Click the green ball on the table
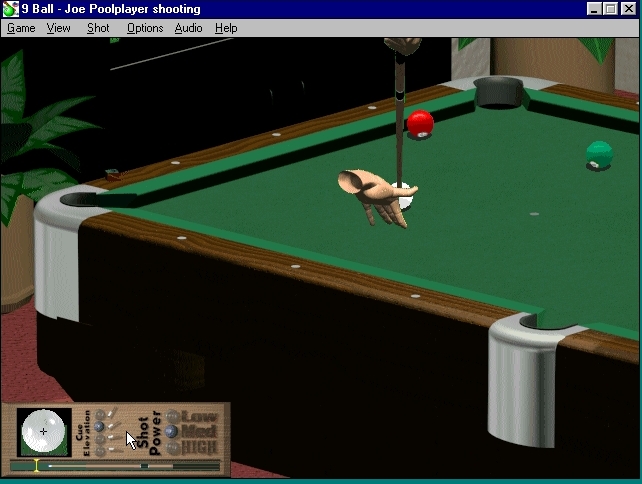 [x=599, y=154]
